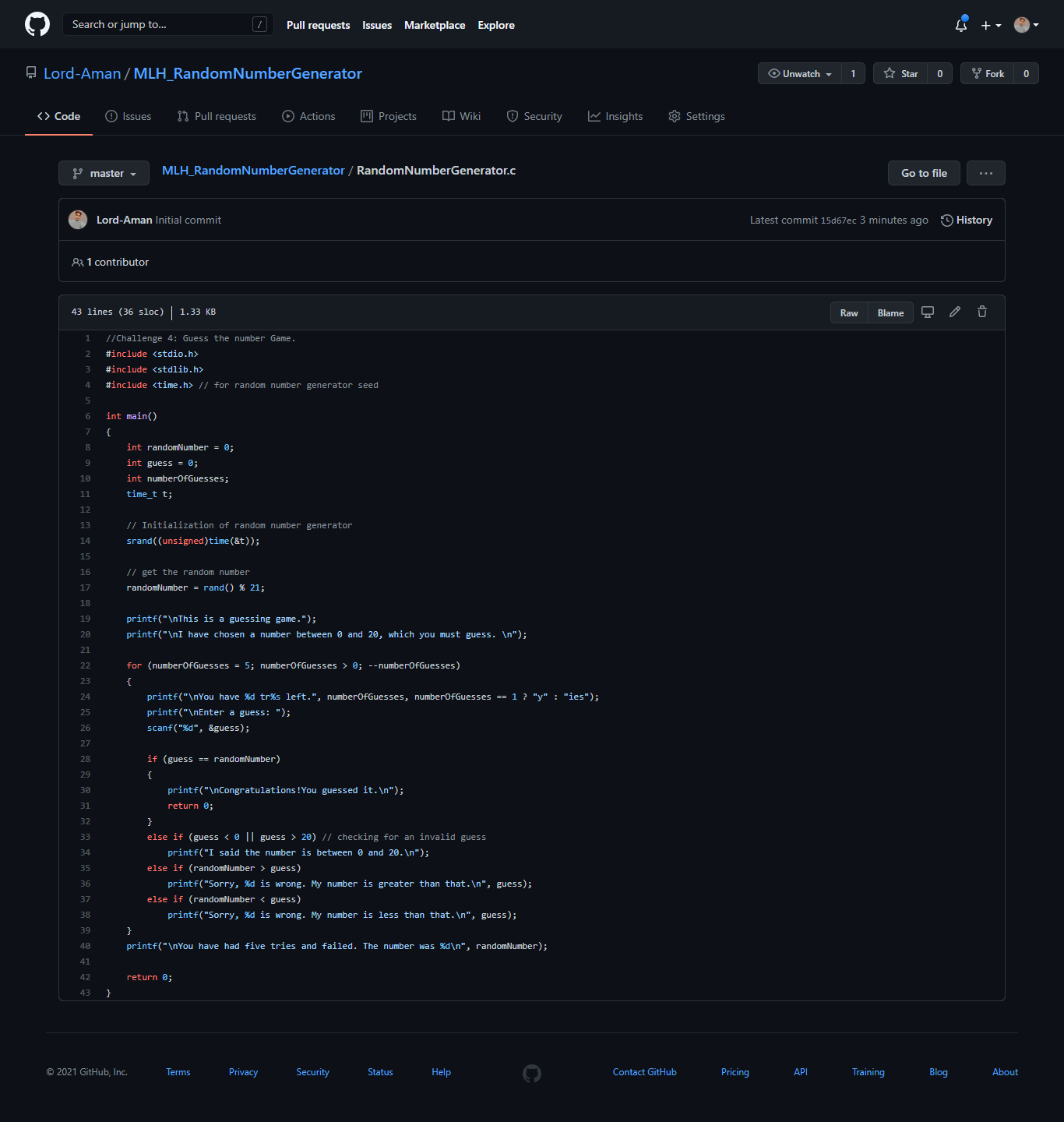Open the three-dots more options menu
Image resolution: width=1064 pixels, height=1122 pixels.
tap(986, 173)
